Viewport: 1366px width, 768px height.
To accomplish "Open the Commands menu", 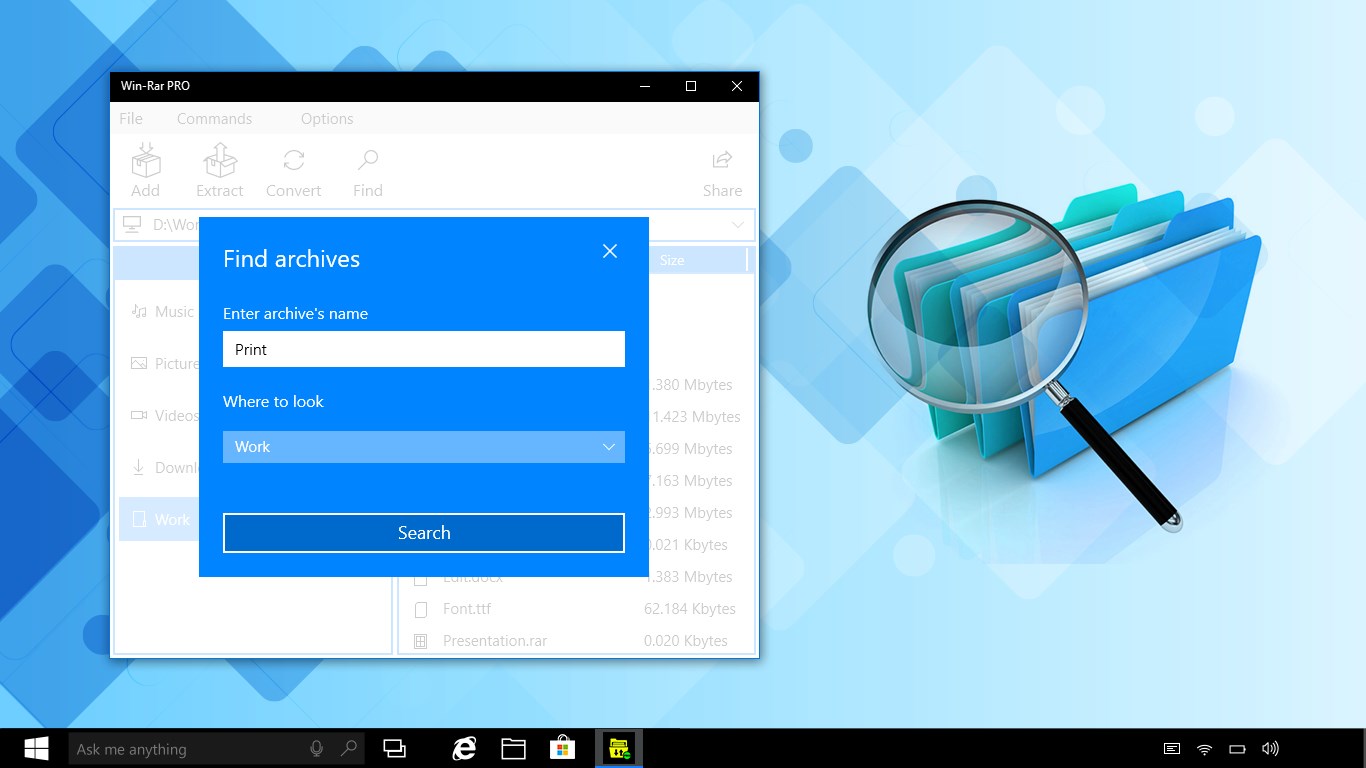I will click(x=214, y=118).
